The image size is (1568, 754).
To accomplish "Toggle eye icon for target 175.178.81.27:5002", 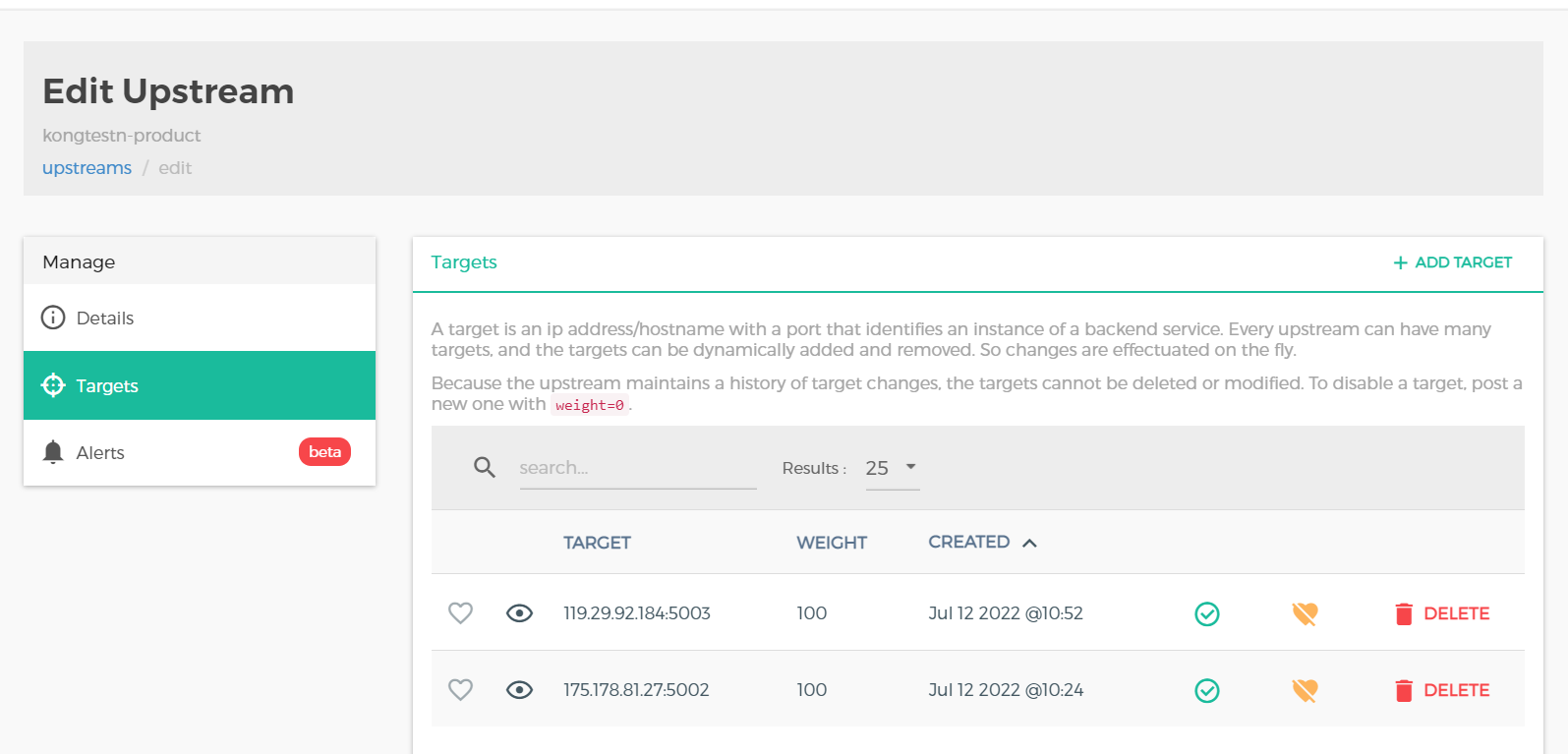I will click(x=519, y=690).
